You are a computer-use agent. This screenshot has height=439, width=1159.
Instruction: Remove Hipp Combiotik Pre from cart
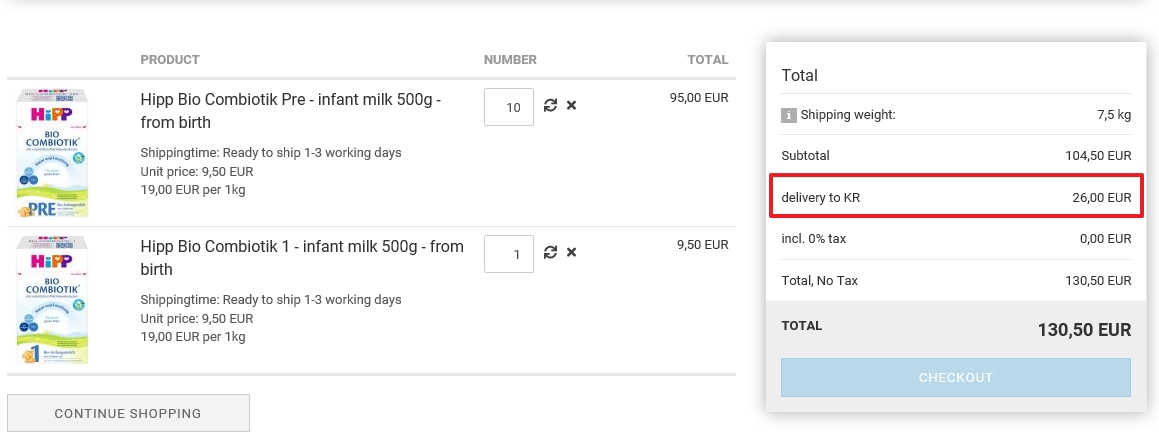[571, 106]
